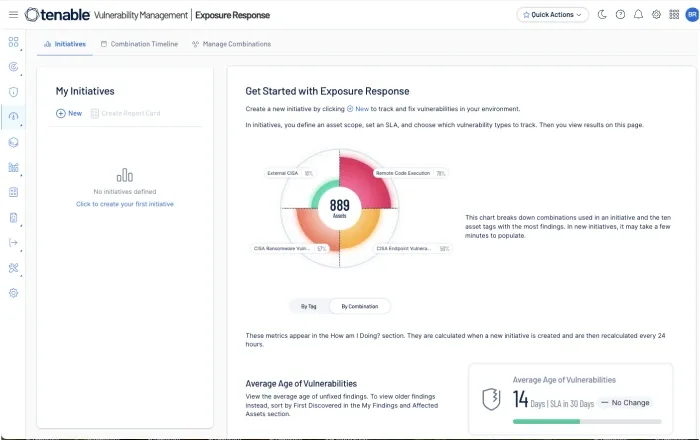Viewport: 700px width, 440px height.
Task: Open the export arrow icon in sidebar
Action: point(13,243)
